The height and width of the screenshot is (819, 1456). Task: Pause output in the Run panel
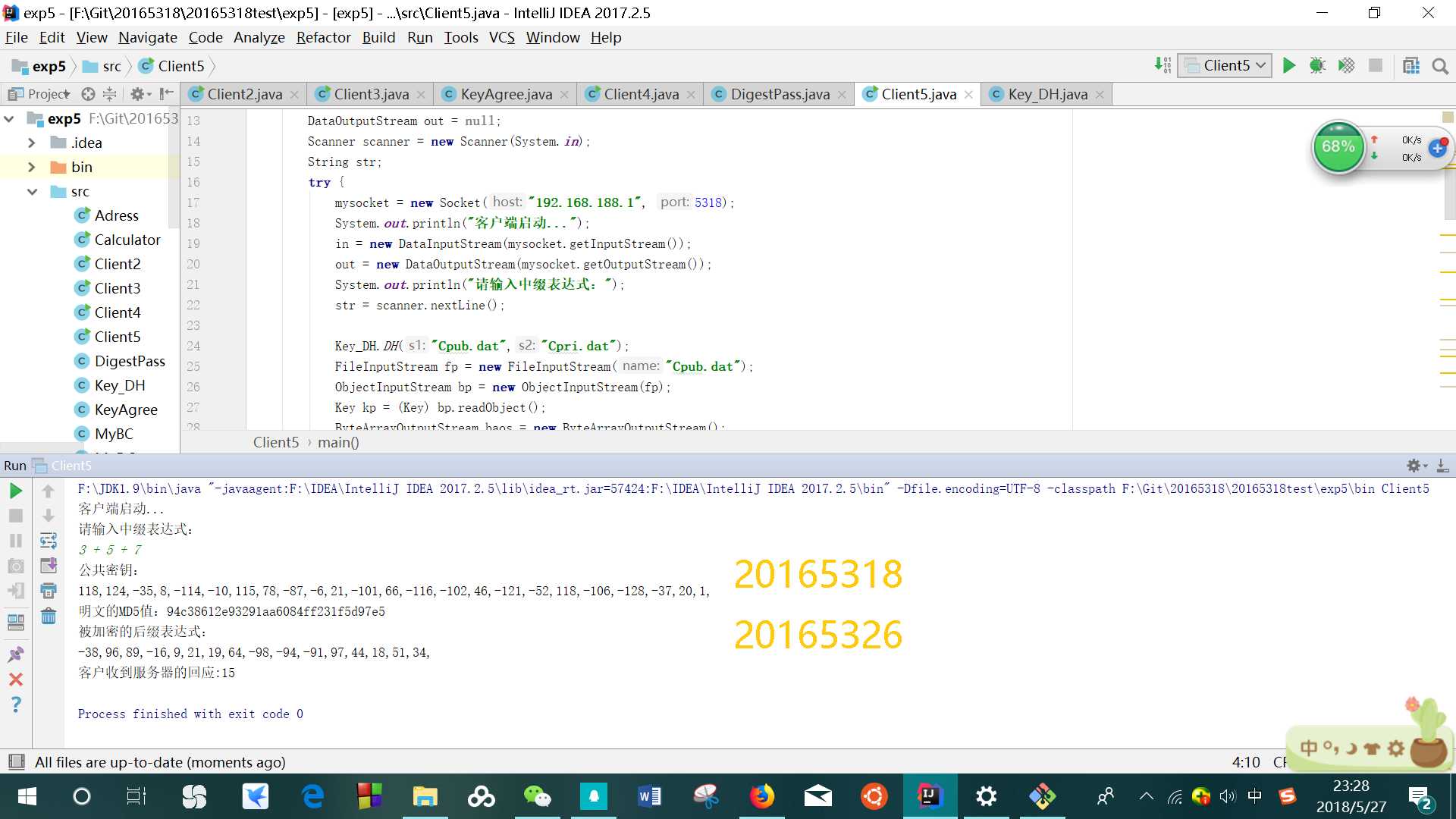[16, 541]
